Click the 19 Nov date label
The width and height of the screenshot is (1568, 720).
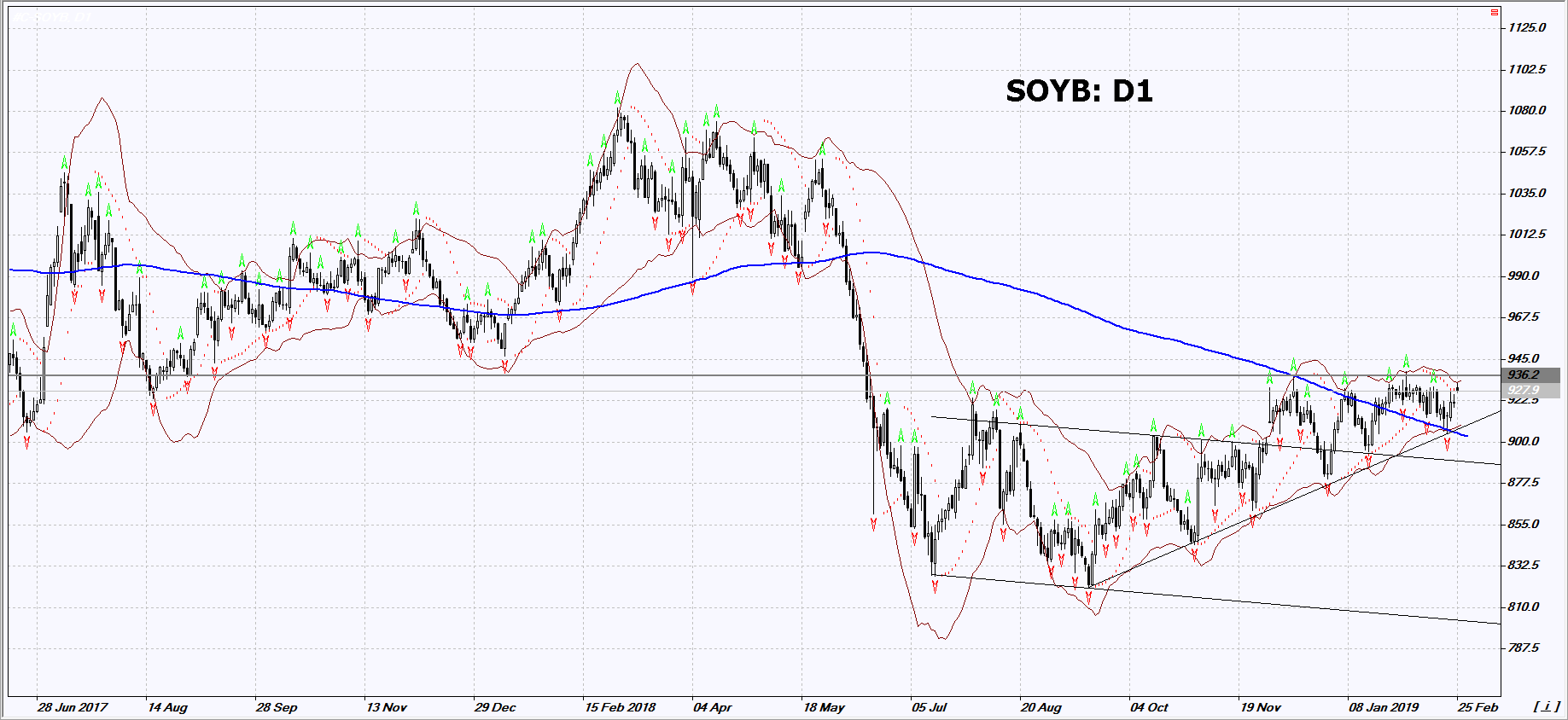point(1261,707)
